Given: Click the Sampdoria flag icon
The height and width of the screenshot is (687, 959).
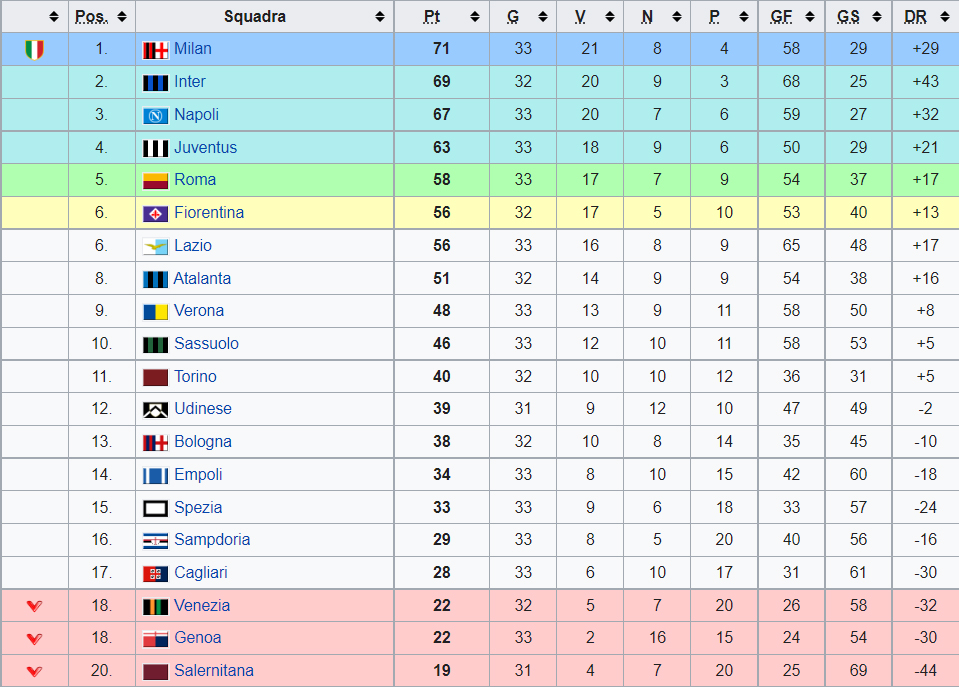Looking at the screenshot, I should tap(155, 541).
